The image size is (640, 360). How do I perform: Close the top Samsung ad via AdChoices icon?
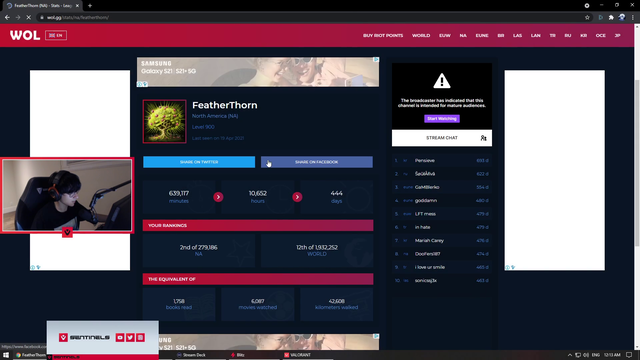pos(376,60)
